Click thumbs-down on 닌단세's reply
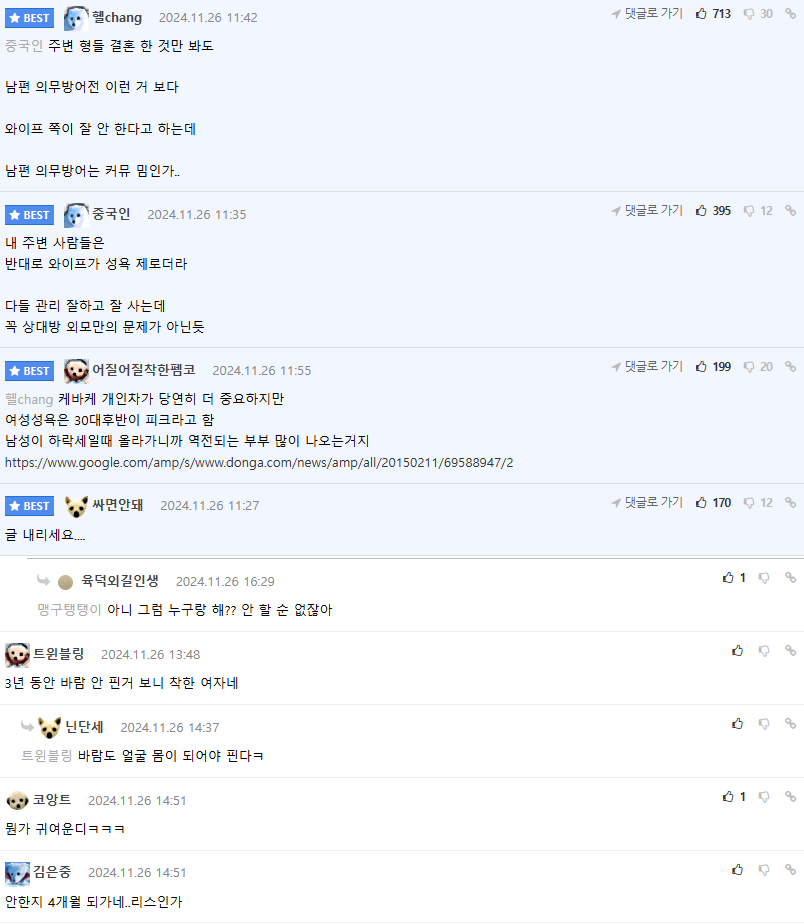 [x=763, y=724]
